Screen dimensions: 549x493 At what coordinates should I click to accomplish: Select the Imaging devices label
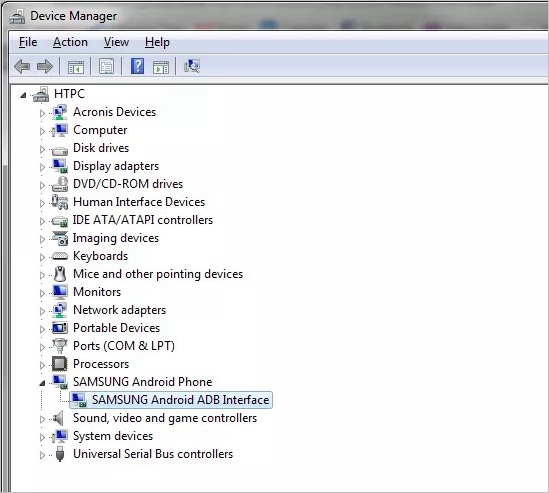pos(116,238)
